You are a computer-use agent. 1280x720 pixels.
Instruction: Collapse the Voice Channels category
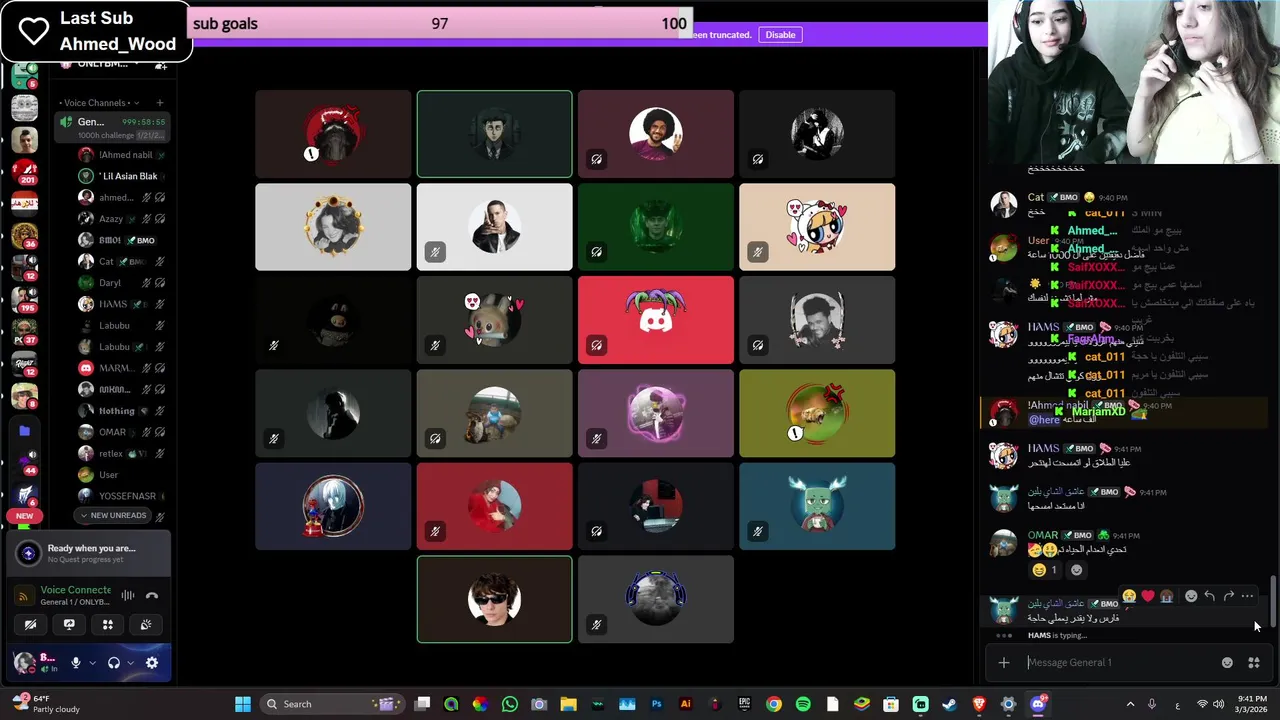[x=98, y=102]
